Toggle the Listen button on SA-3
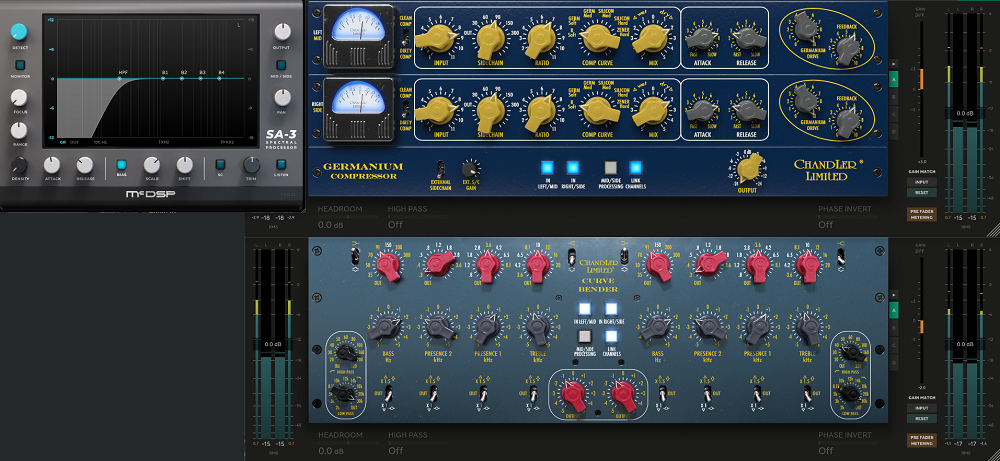Image resolution: width=1000 pixels, height=461 pixels. point(281,165)
